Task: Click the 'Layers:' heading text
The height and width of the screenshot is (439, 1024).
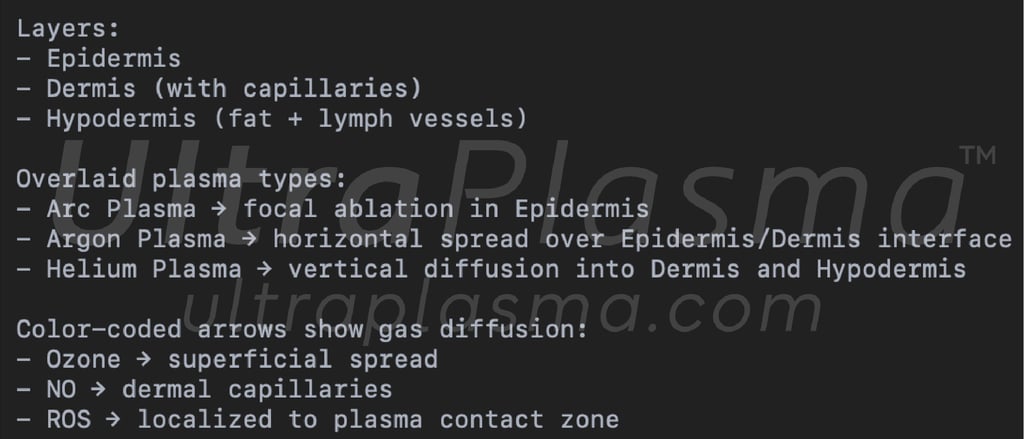Action: coord(68,29)
